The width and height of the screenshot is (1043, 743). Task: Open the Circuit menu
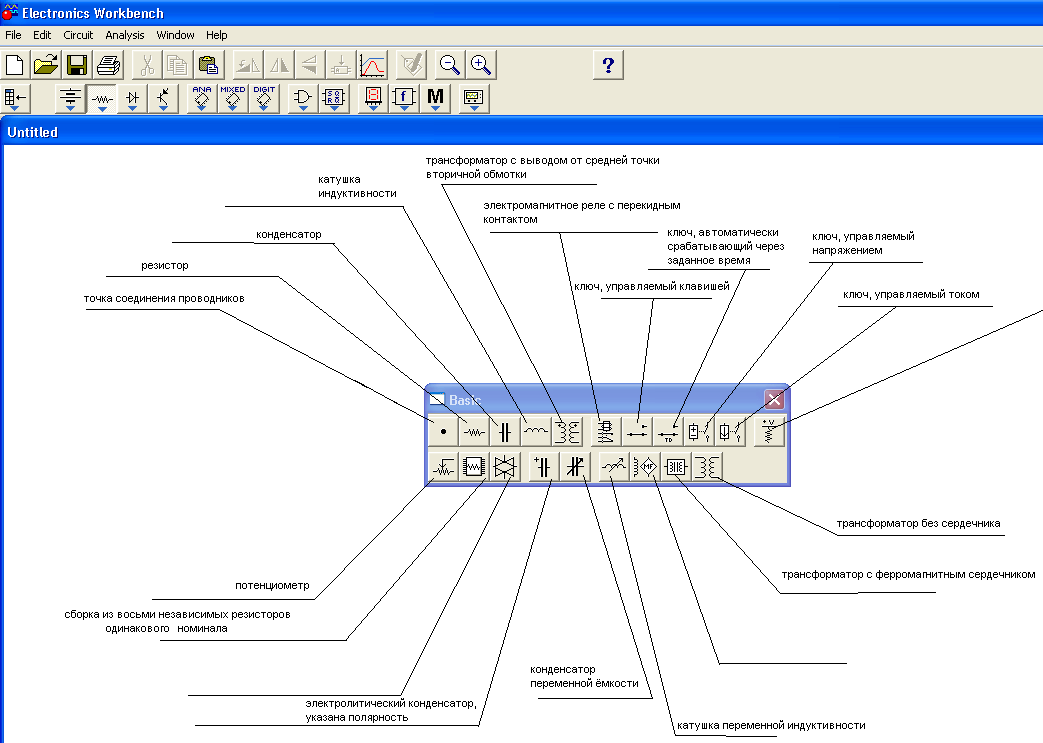pos(78,35)
